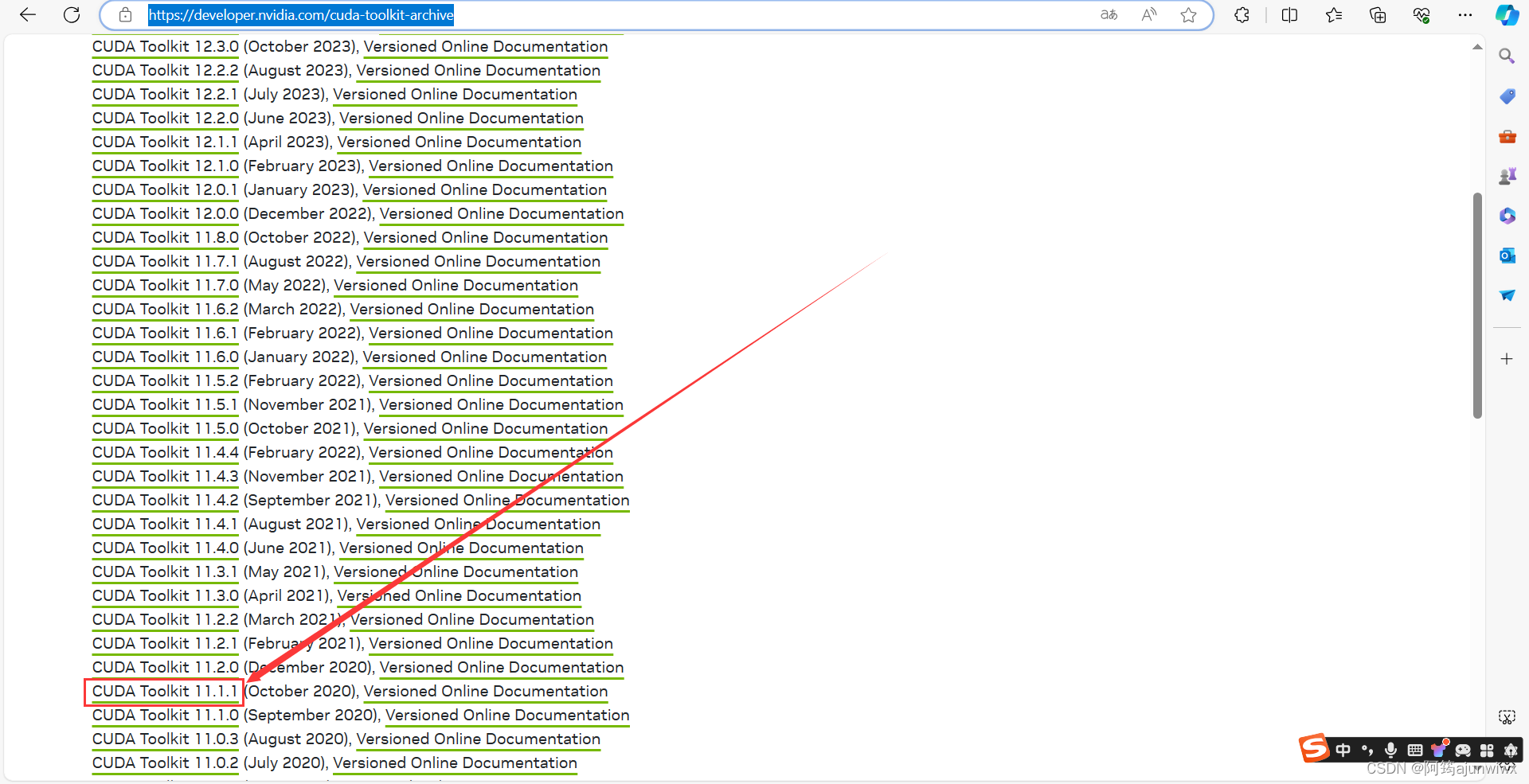Open Versioned Online Documentation for July 2023
Image resolution: width=1529 pixels, height=784 pixels.
click(x=455, y=94)
